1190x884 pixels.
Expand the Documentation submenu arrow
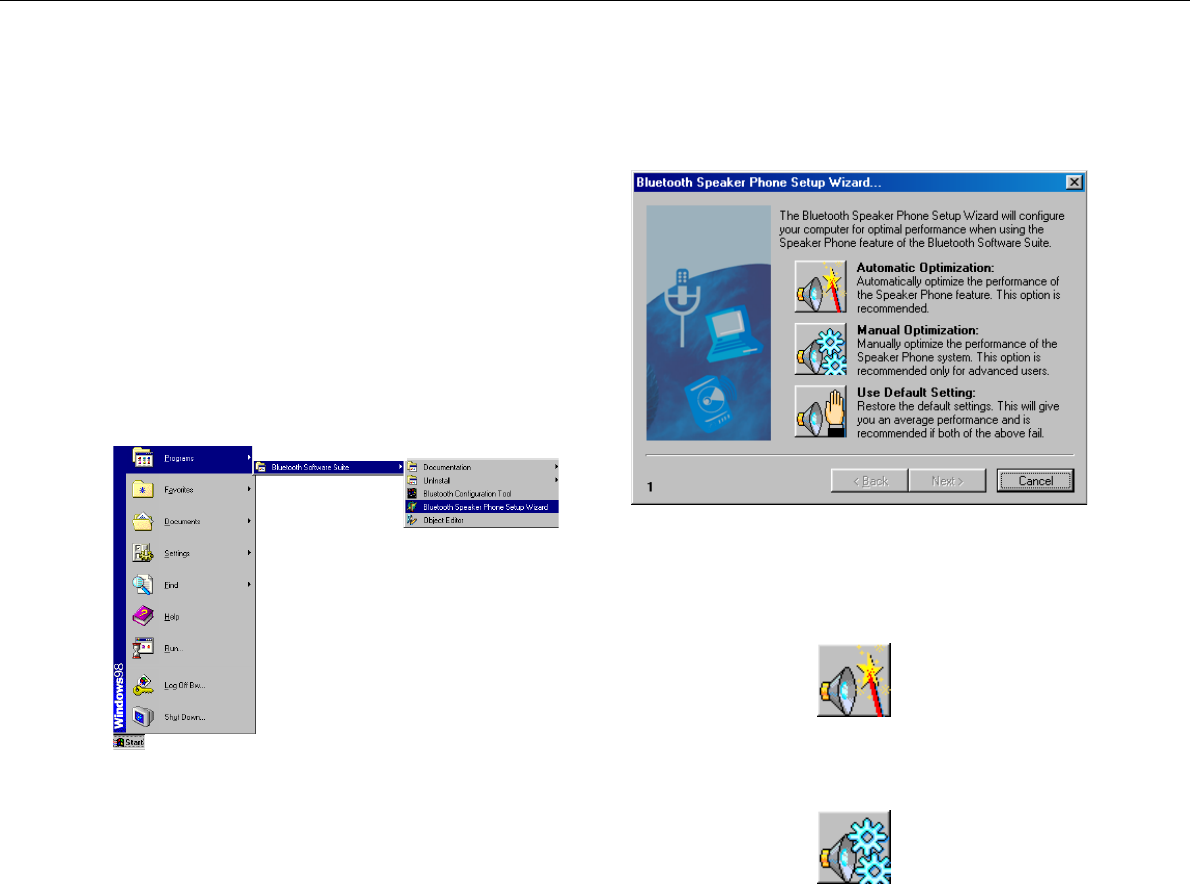(x=556, y=467)
